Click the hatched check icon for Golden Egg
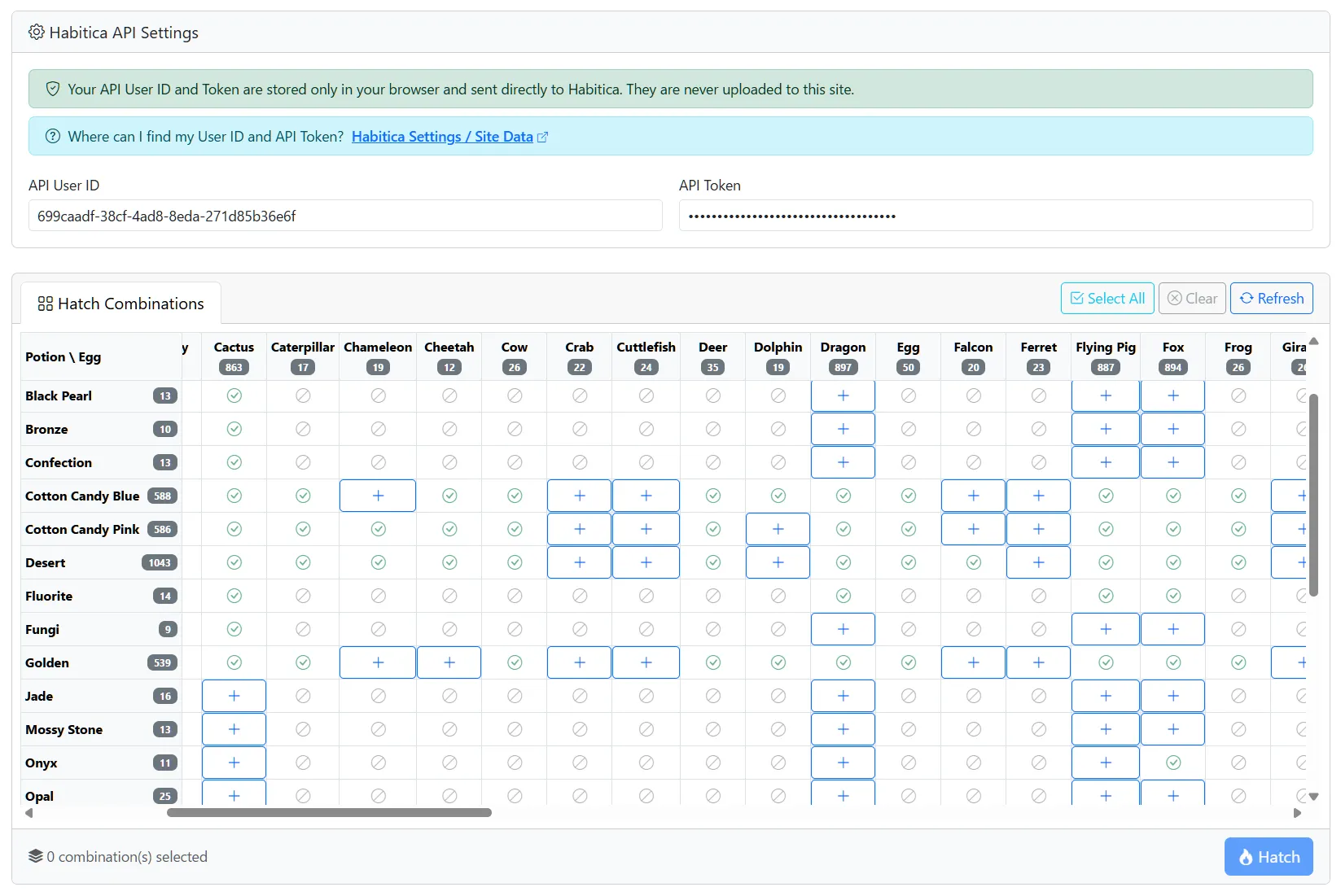The image size is (1341, 896). tap(909, 662)
